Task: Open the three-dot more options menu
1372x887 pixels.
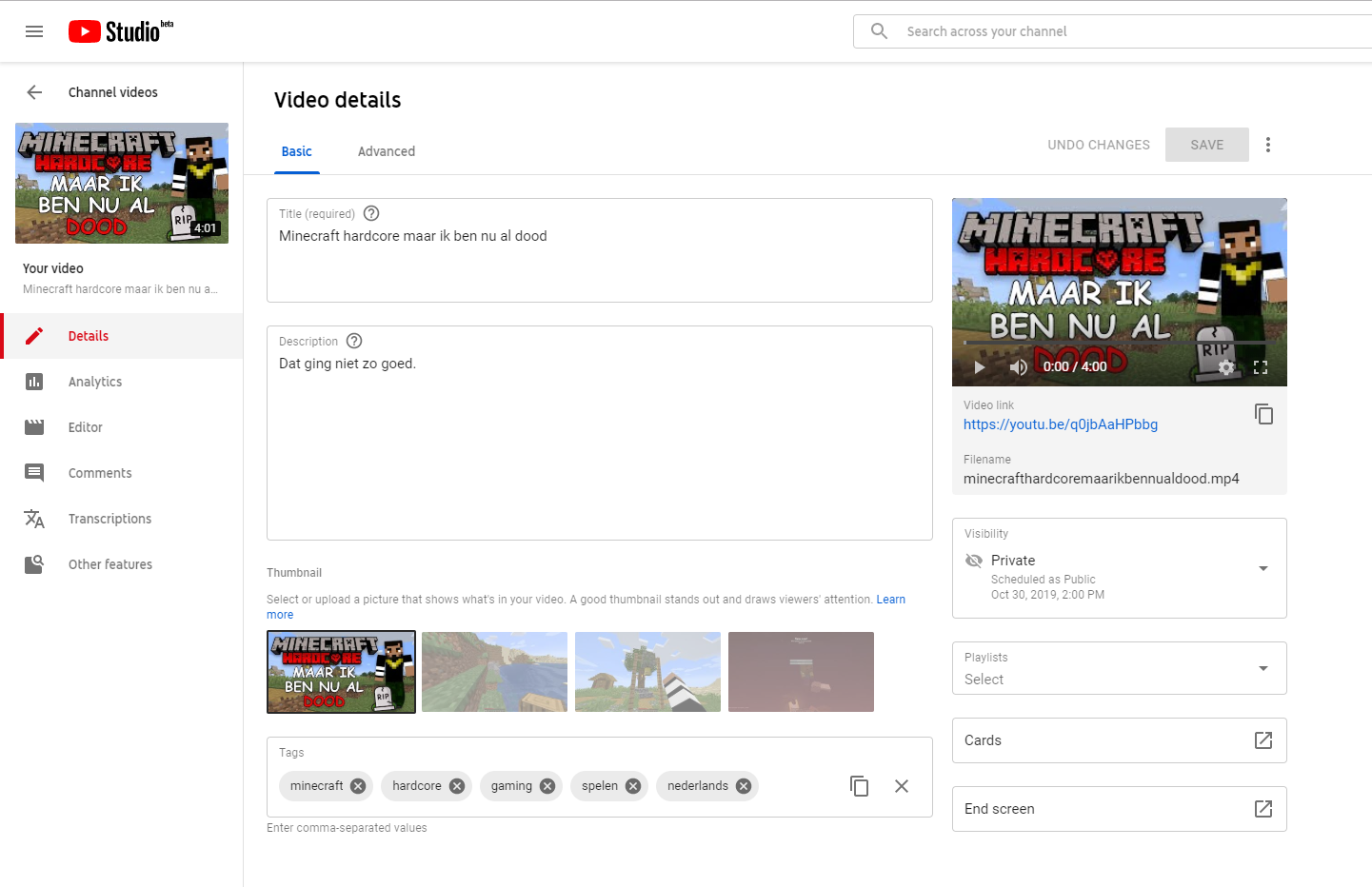Action: pos(1267,145)
